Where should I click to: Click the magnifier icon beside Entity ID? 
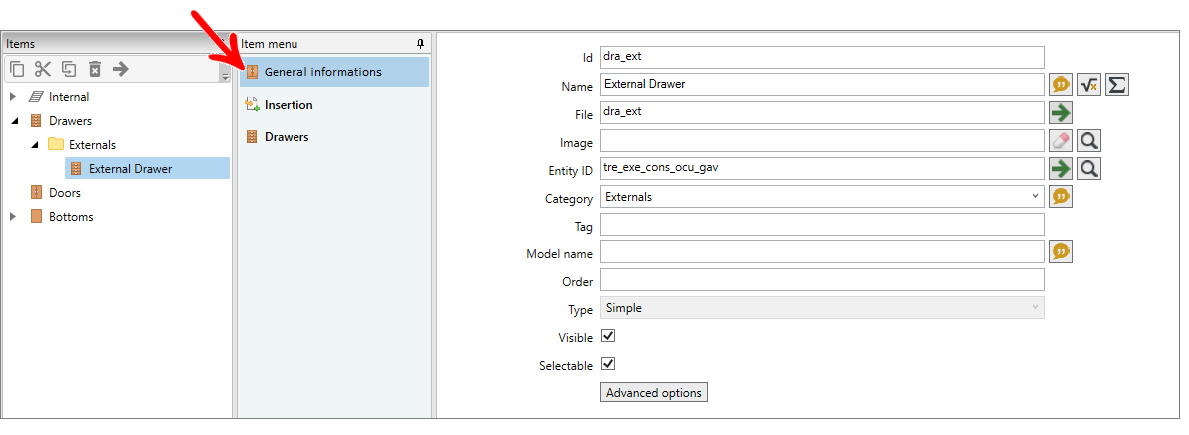(x=1088, y=169)
